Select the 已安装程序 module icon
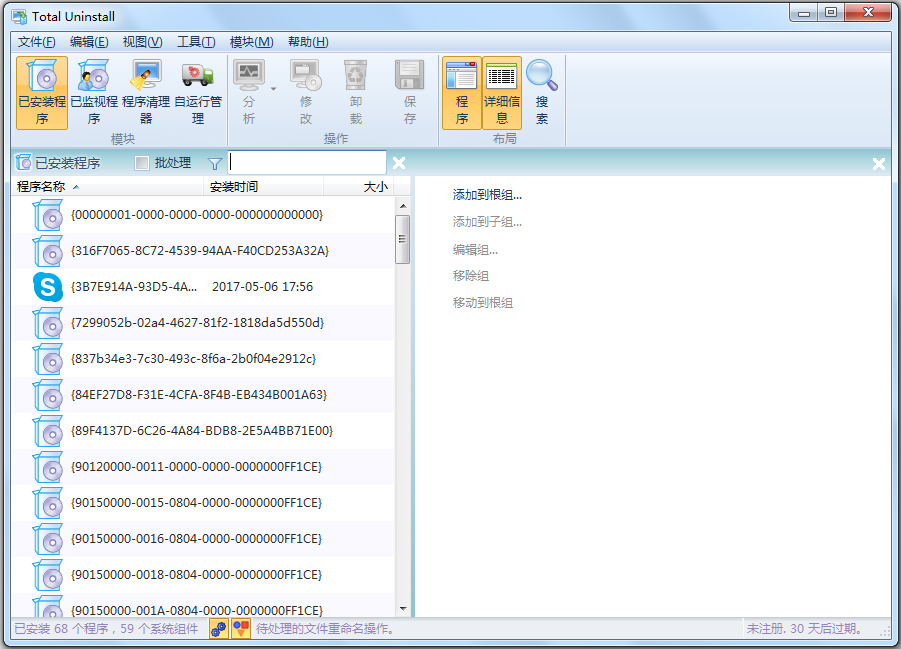 (42, 92)
